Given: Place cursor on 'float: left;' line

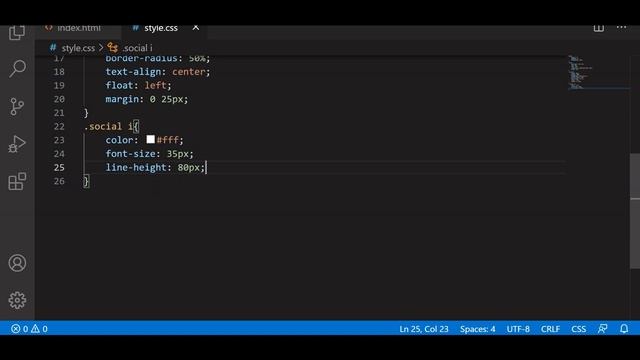Looking at the screenshot, I should coord(138,85).
